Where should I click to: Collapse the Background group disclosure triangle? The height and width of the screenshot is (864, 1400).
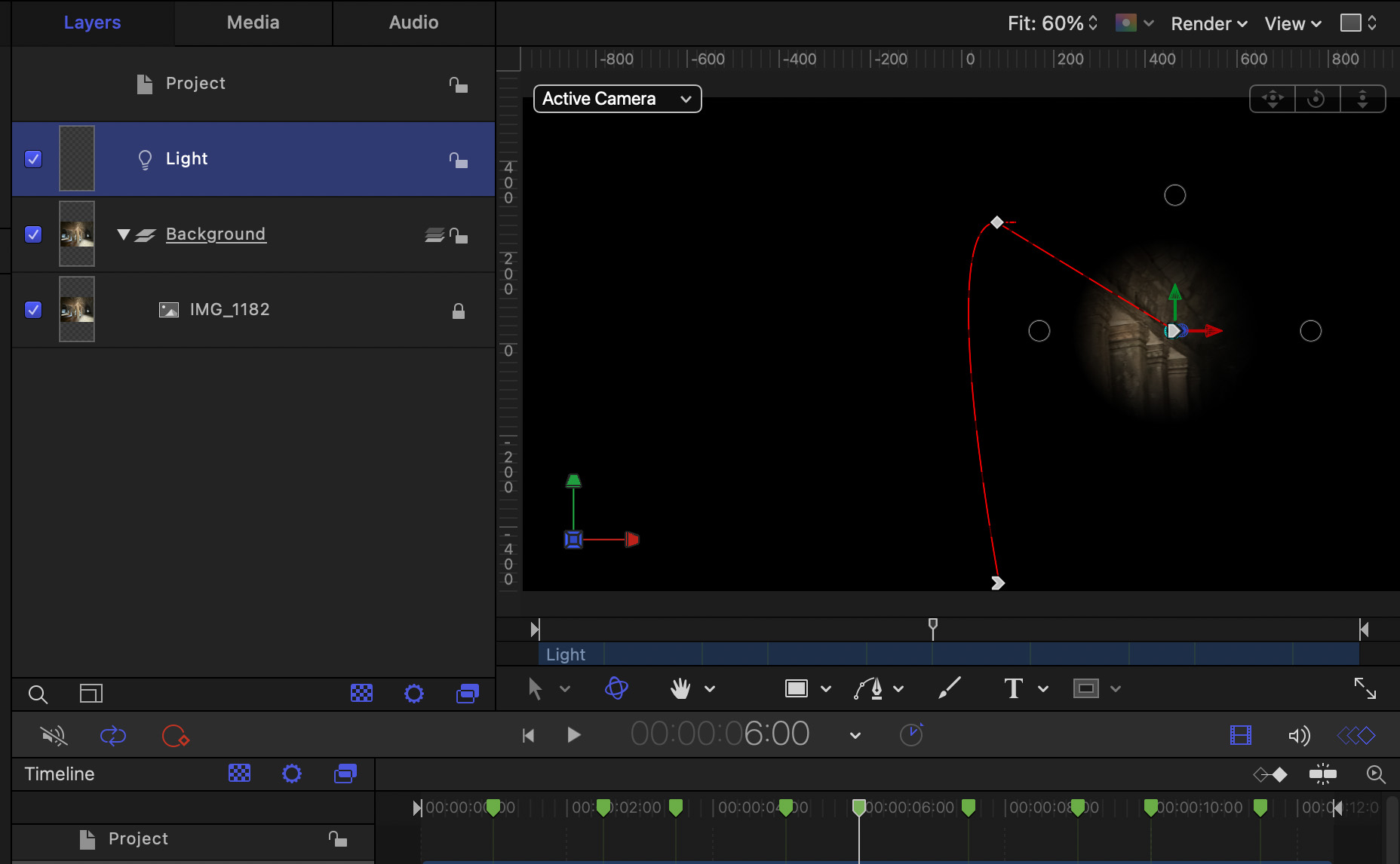click(124, 234)
